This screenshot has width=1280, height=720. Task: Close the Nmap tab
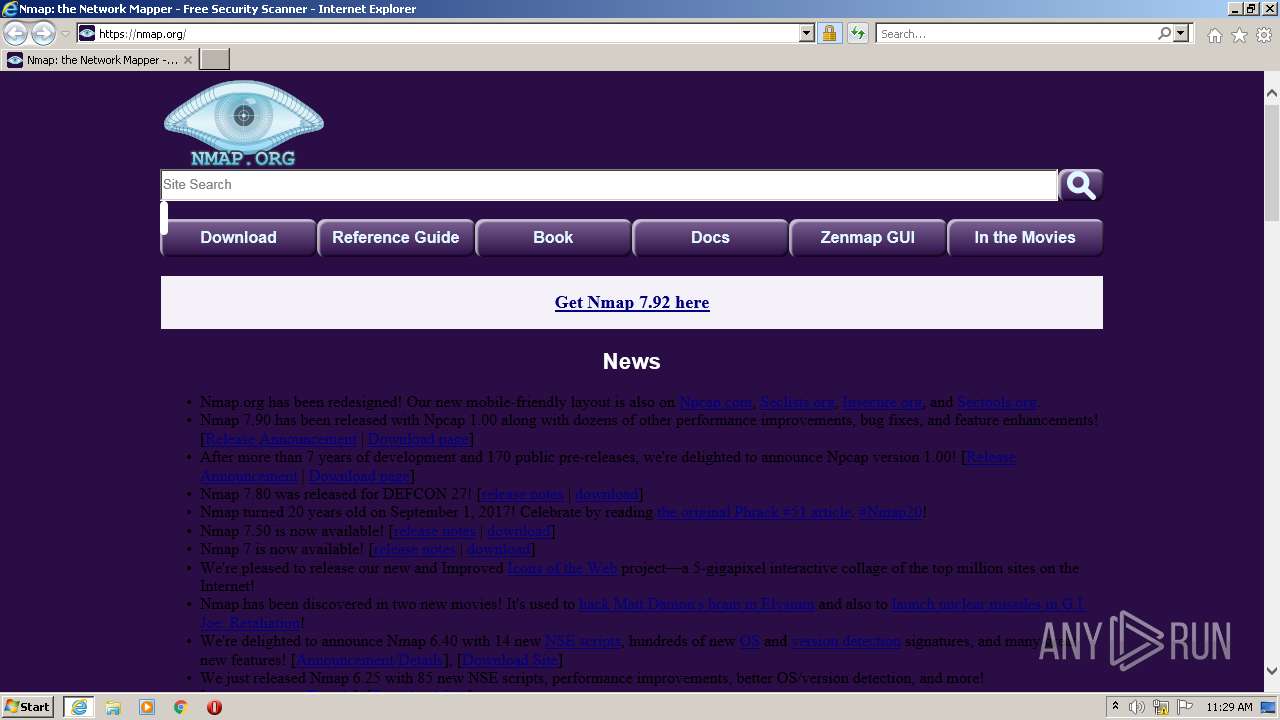click(x=187, y=60)
